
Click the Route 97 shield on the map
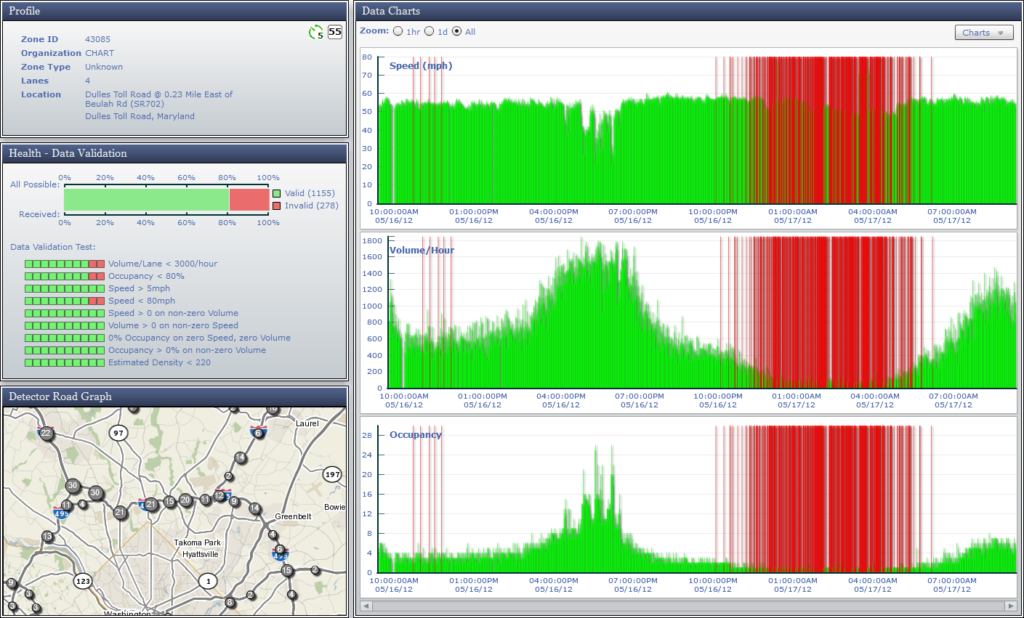tap(118, 432)
